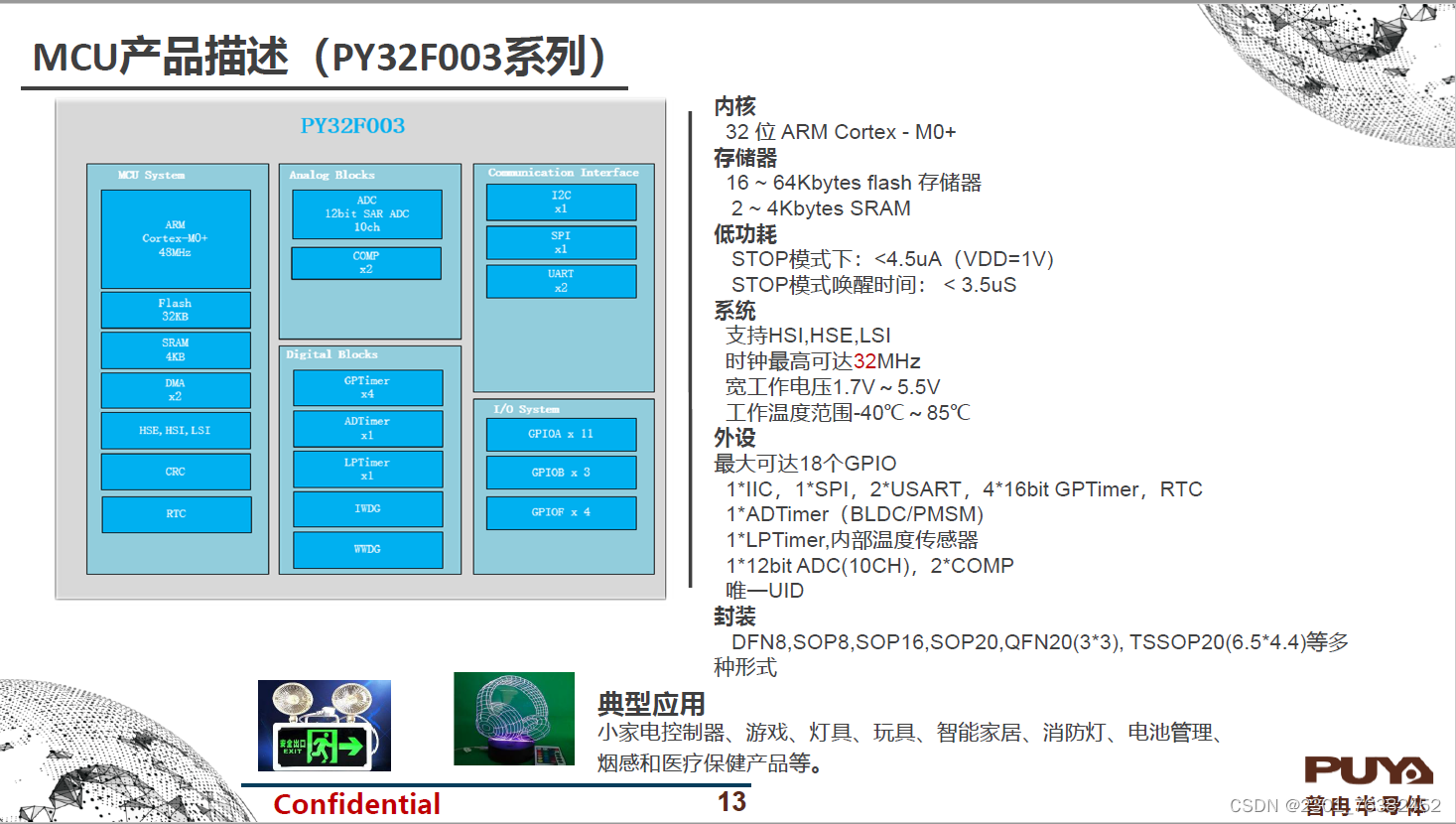Click the 宽工作电压1.7V ~ 5.5V line
Image resolution: width=1456 pixels, height=824 pixels.
(x=833, y=387)
